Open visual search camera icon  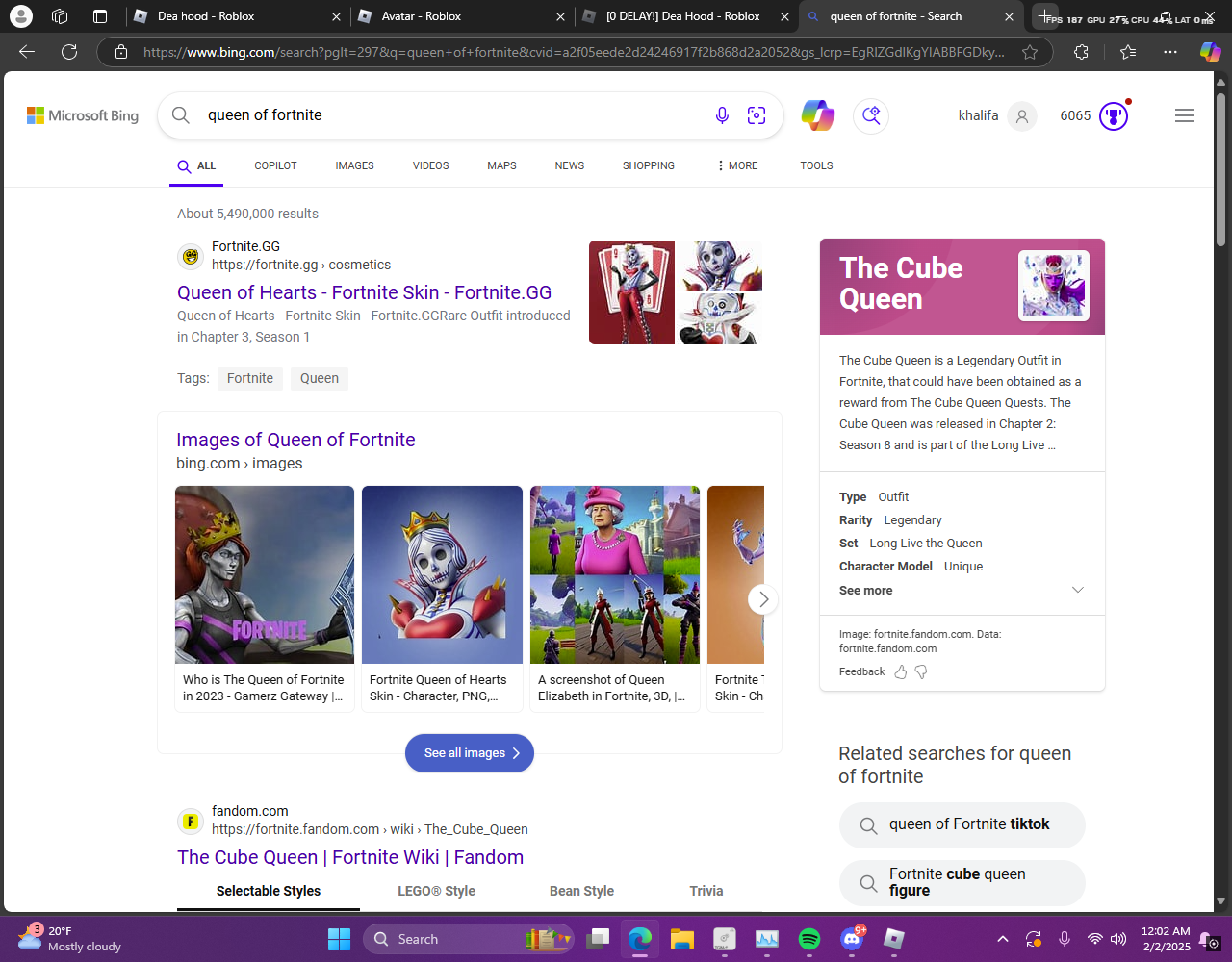pos(757,115)
